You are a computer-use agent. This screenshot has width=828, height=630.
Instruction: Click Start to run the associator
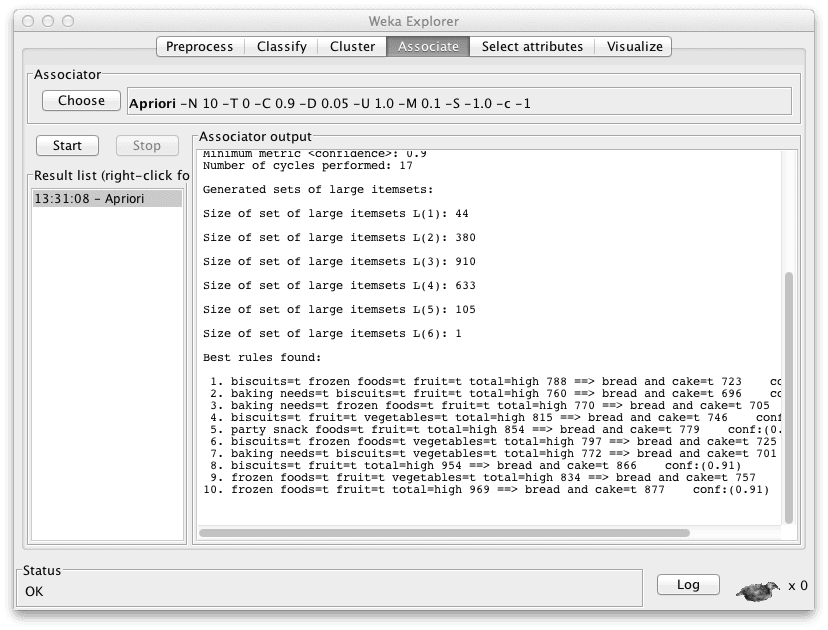67,145
